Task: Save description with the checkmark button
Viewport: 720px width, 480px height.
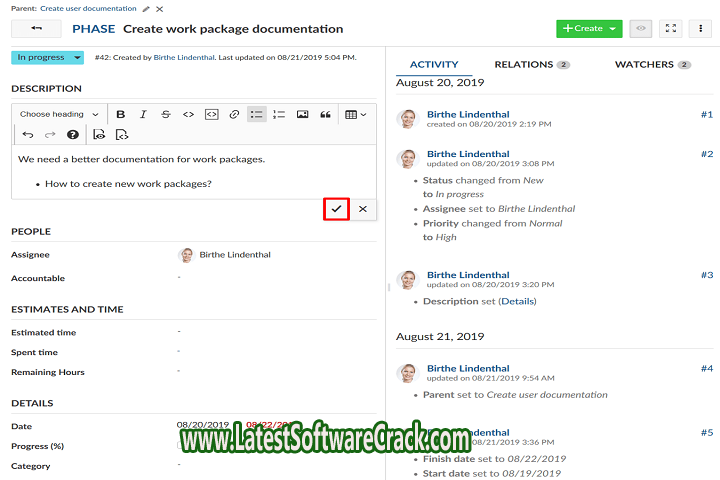Action: (x=337, y=209)
